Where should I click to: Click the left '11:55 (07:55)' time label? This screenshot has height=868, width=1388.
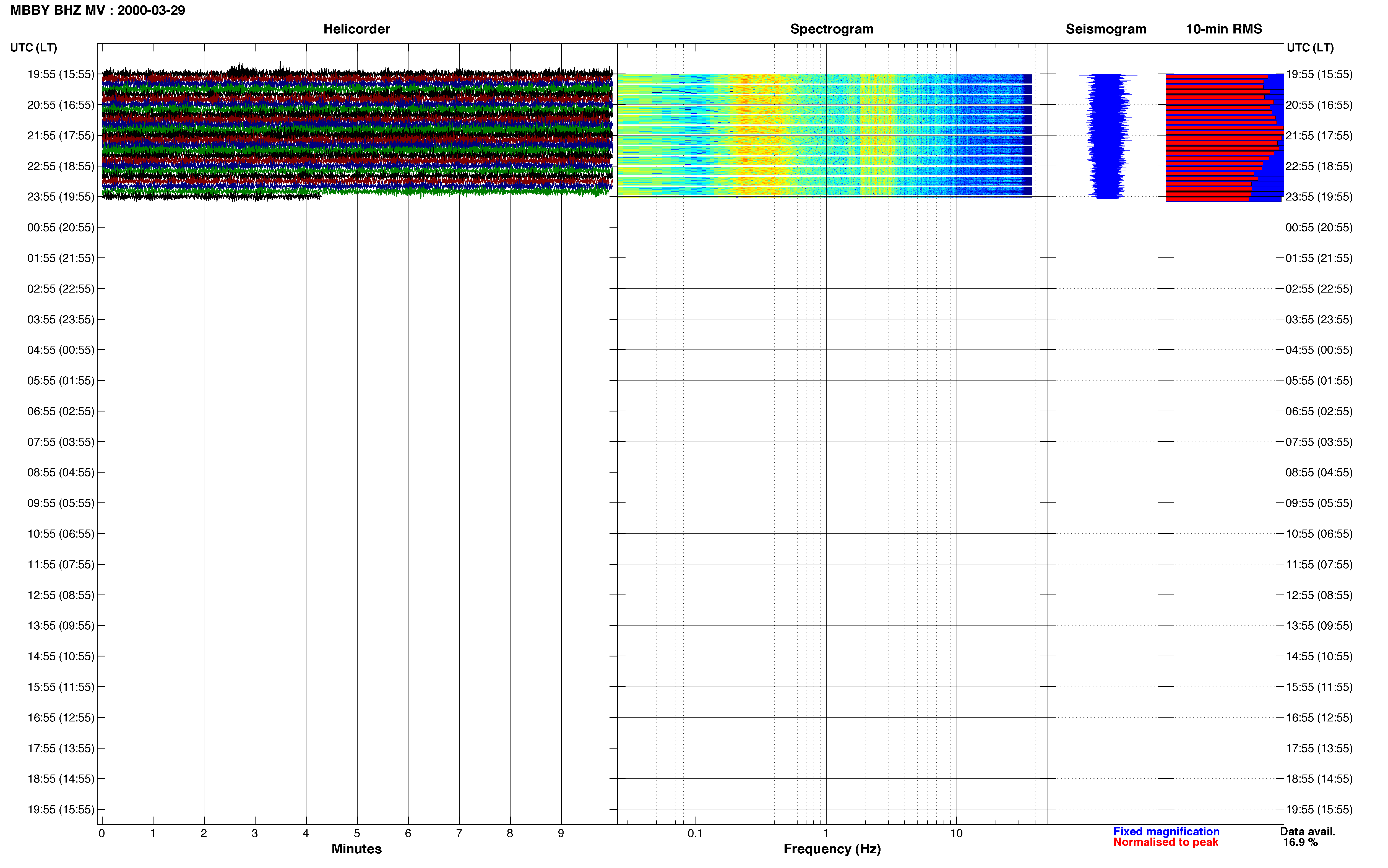coord(61,564)
